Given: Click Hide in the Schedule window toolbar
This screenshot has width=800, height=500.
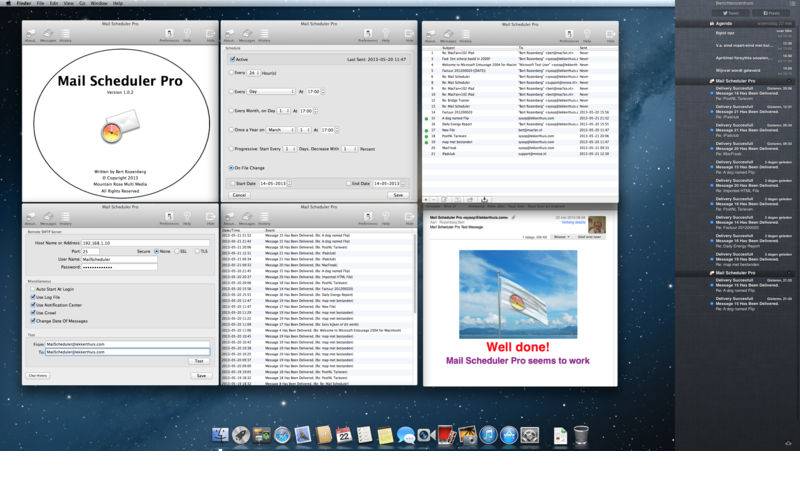Looking at the screenshot, I should (409, 35).
